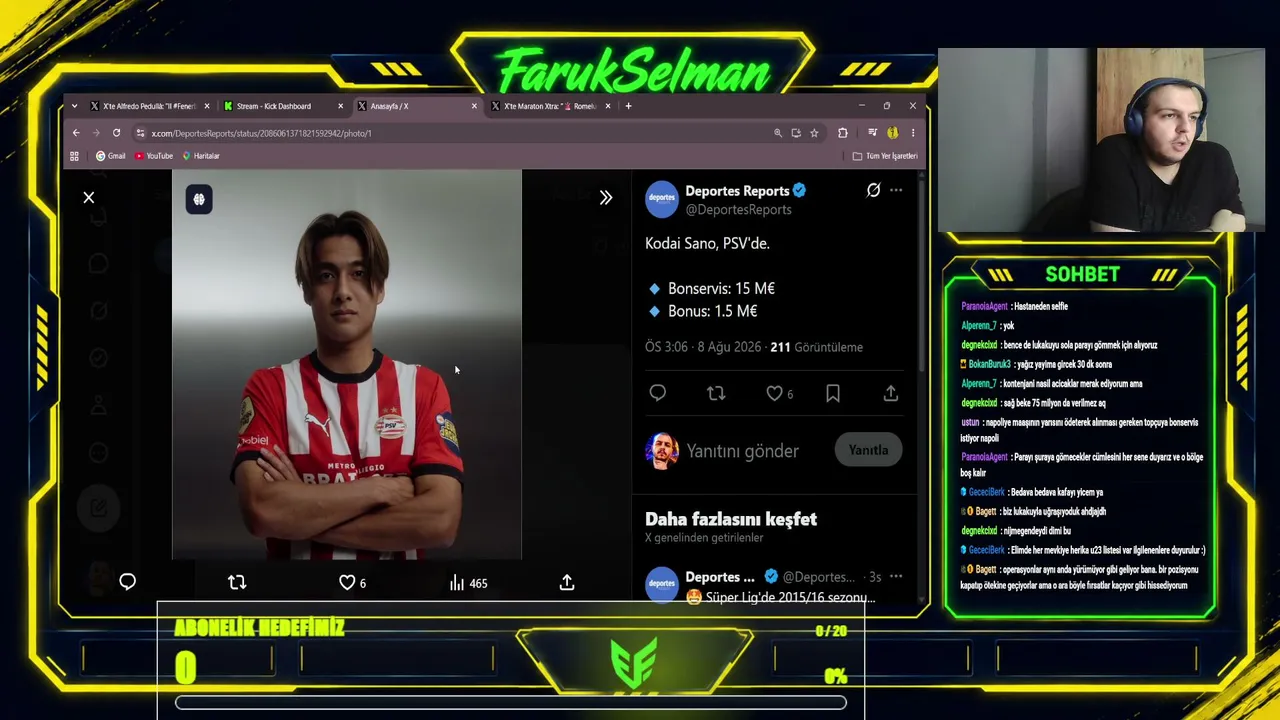
Task: Click the chat message 'Hastaneden selfie'
Action: [x=1041, y=307]
